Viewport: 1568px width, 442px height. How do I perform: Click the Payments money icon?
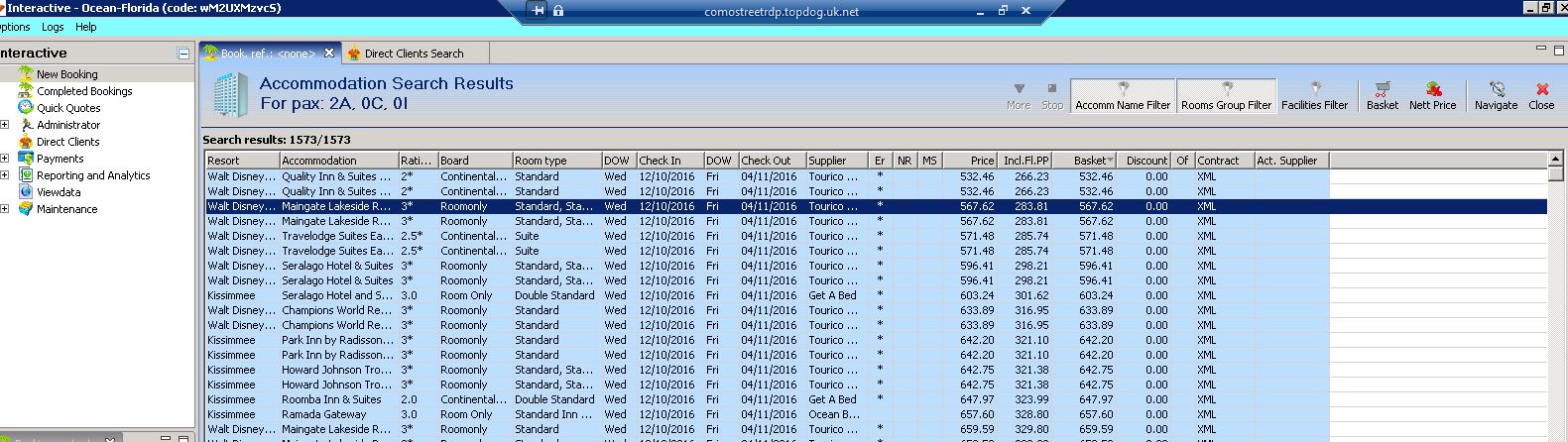26,159
